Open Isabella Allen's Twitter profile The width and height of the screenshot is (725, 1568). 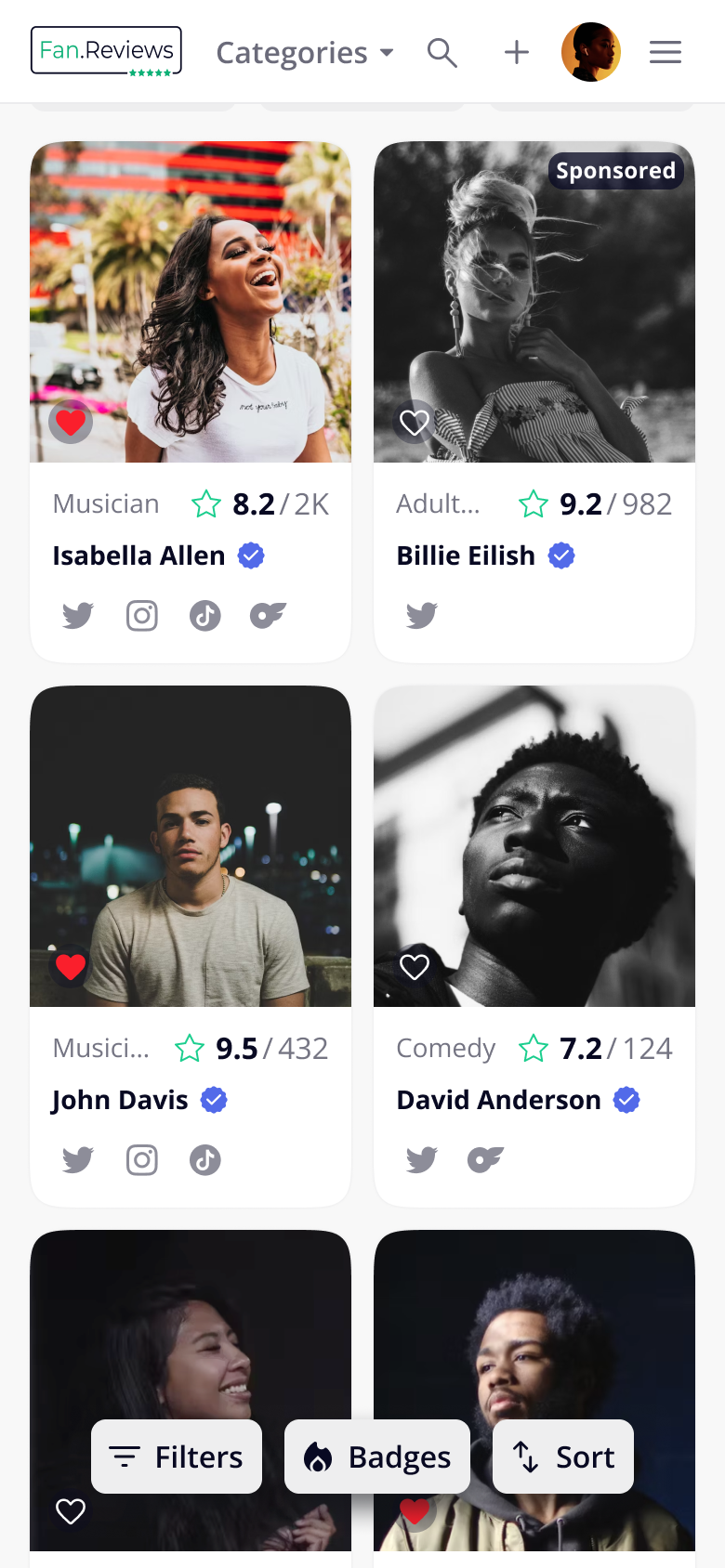pos(78,615)
